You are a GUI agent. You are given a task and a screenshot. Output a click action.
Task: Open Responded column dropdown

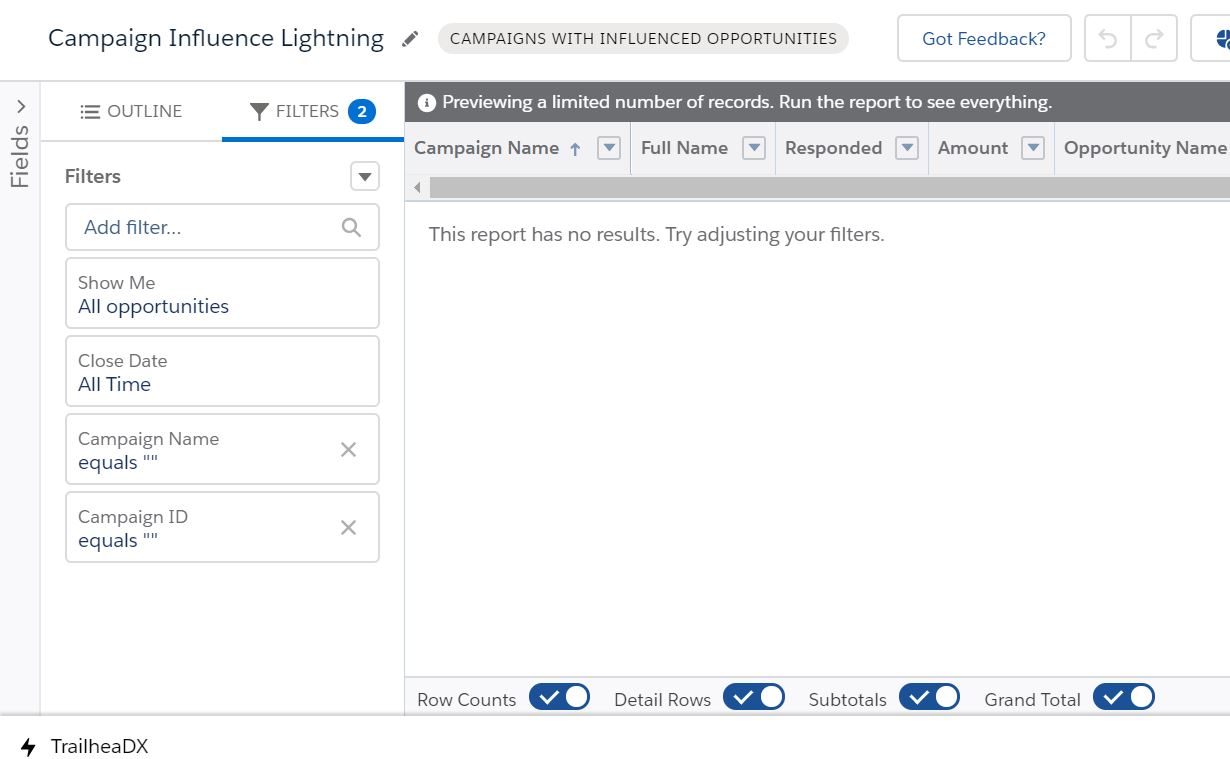(907, 148)
